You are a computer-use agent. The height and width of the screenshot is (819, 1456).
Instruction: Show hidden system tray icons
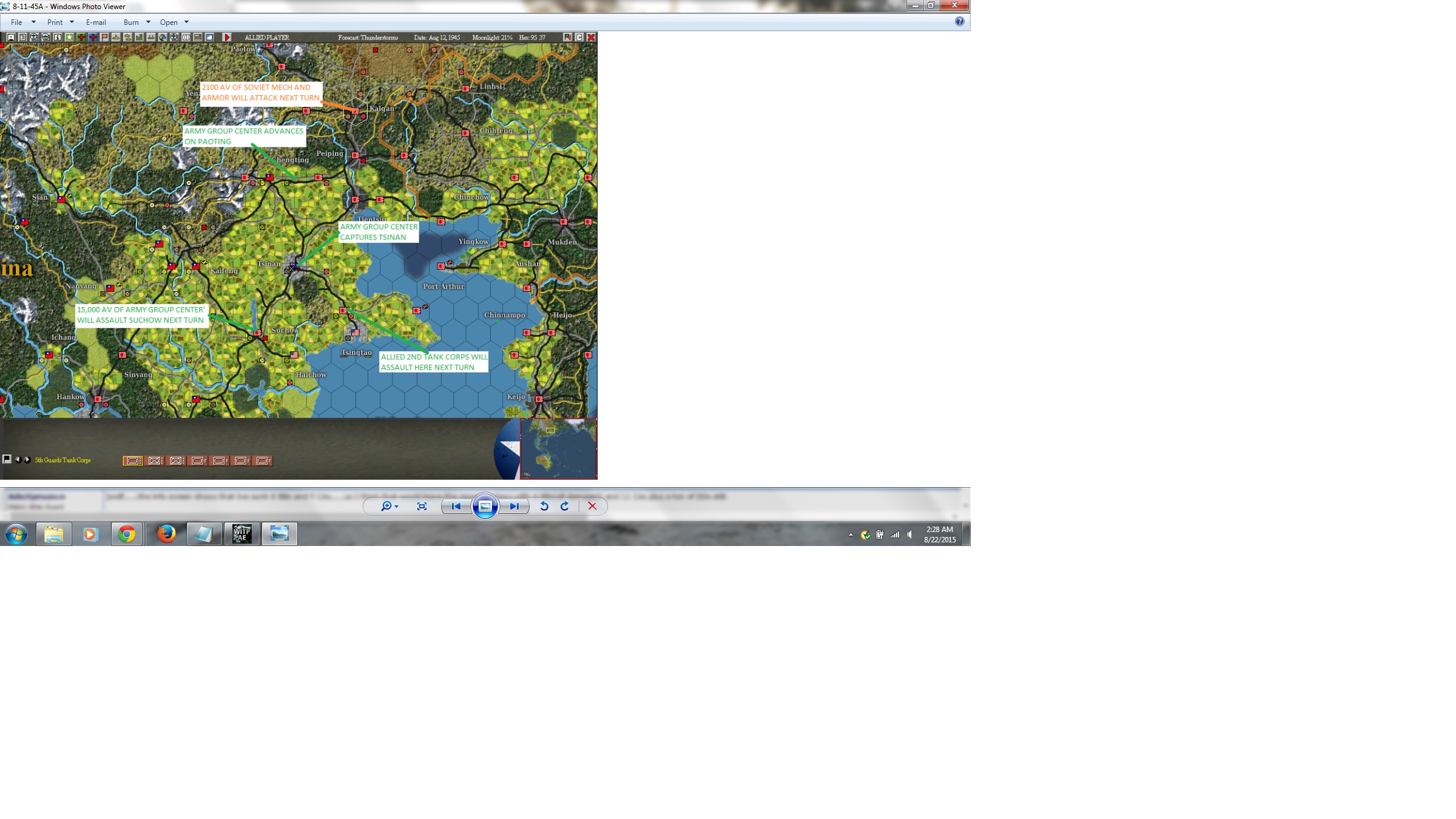(851, 534)
